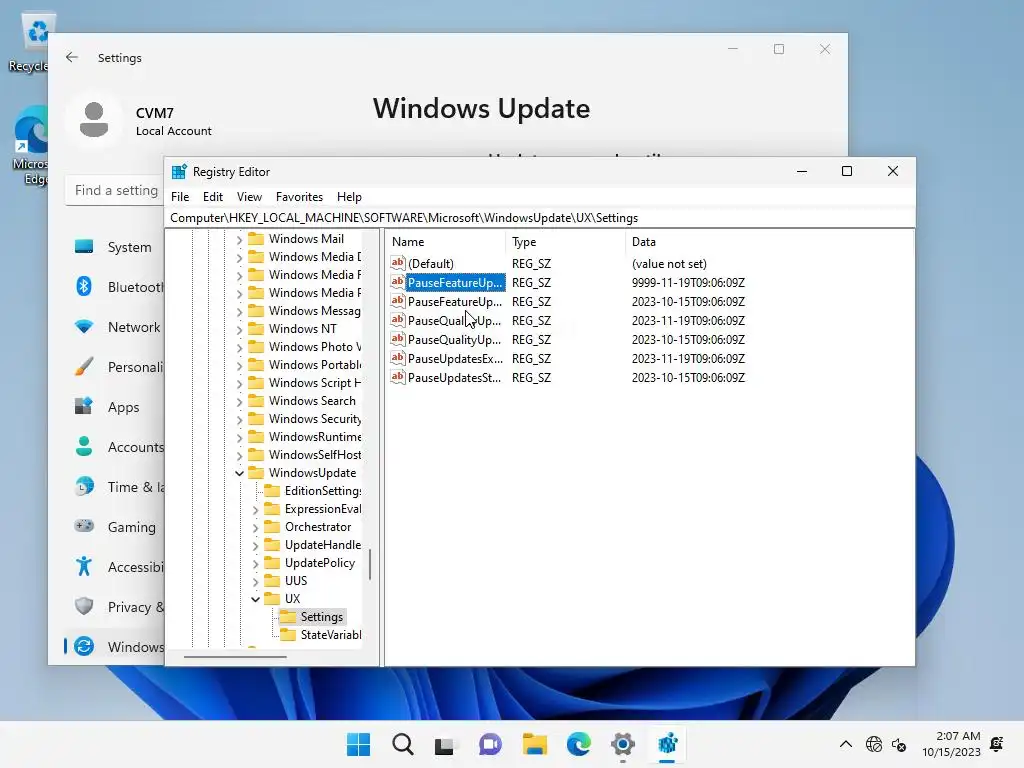Expand the Orchestrator key
The height and width of the screenshot is (768, 1024).
(x=255, y=528)
